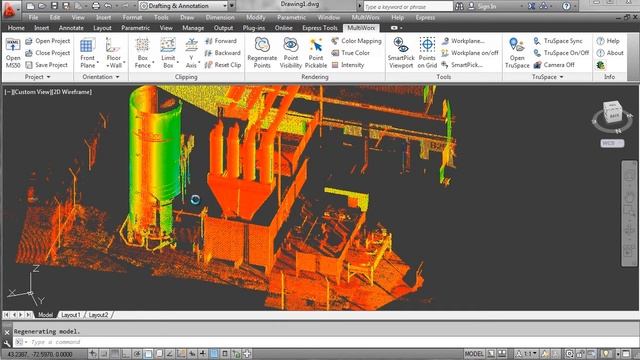Screen dimensions: 640x360
Task: Select the Front Plane orientation tool
Action: 87,53
